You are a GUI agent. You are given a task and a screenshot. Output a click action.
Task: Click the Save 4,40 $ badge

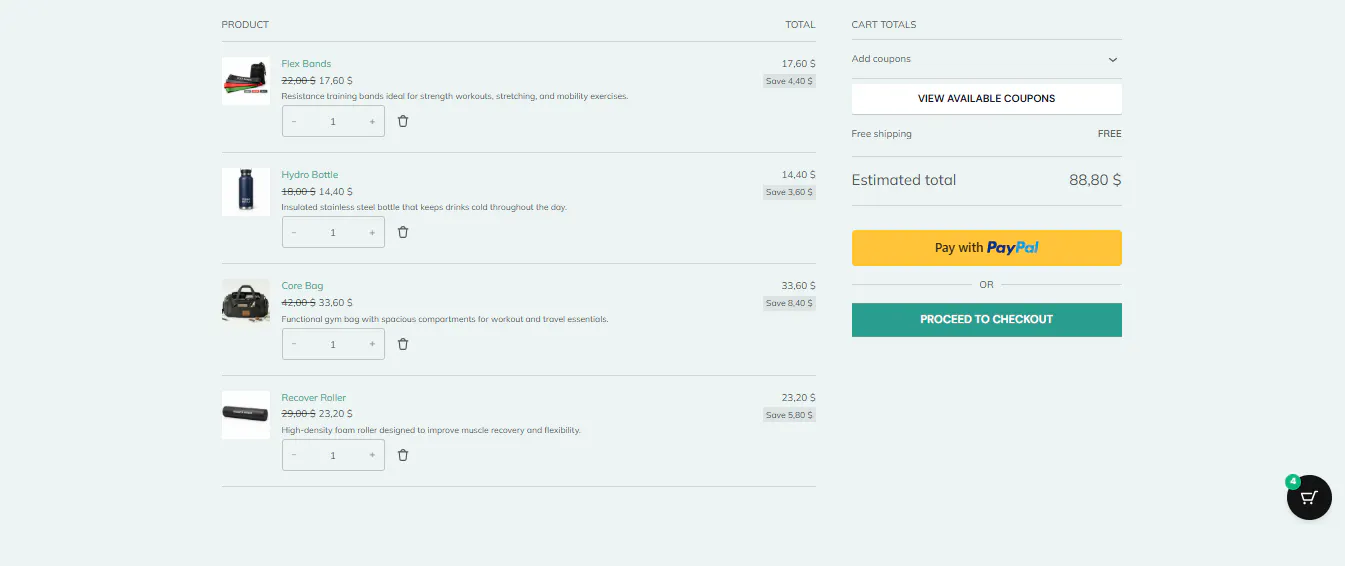click(790, 81)
